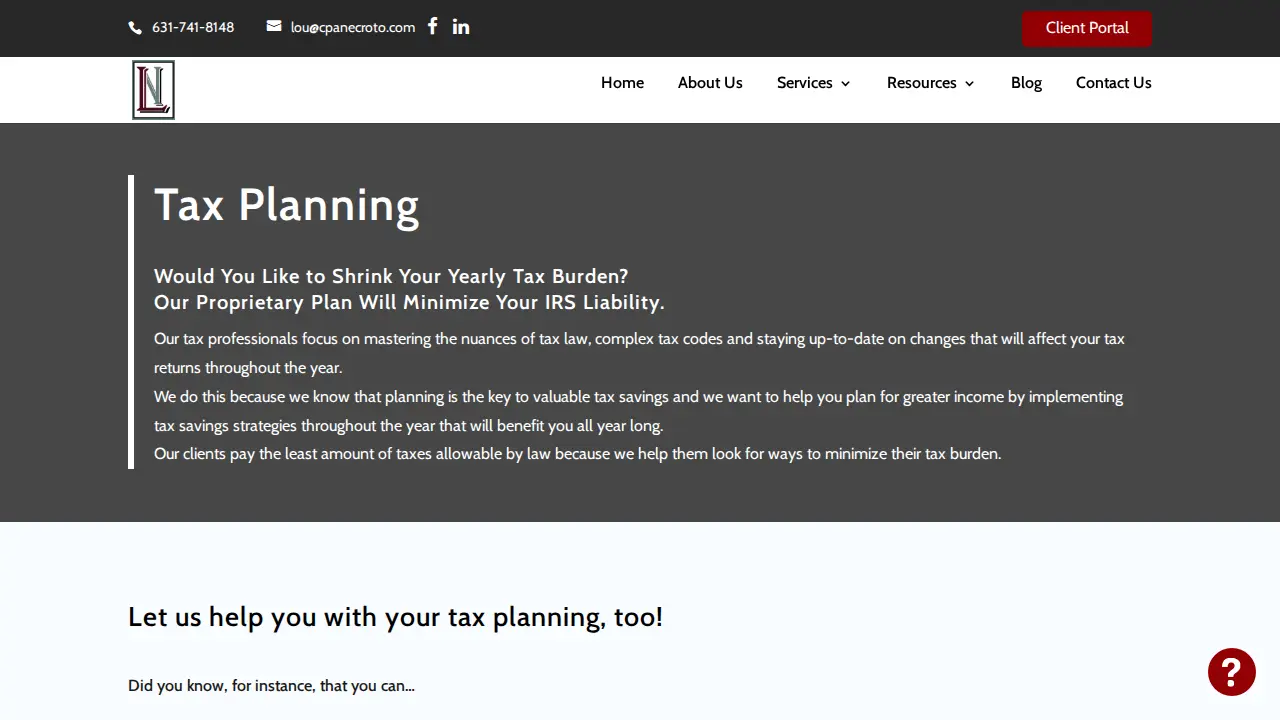Open the Blog menu item
The image size is (1280, 720).
pos(1026,83)
